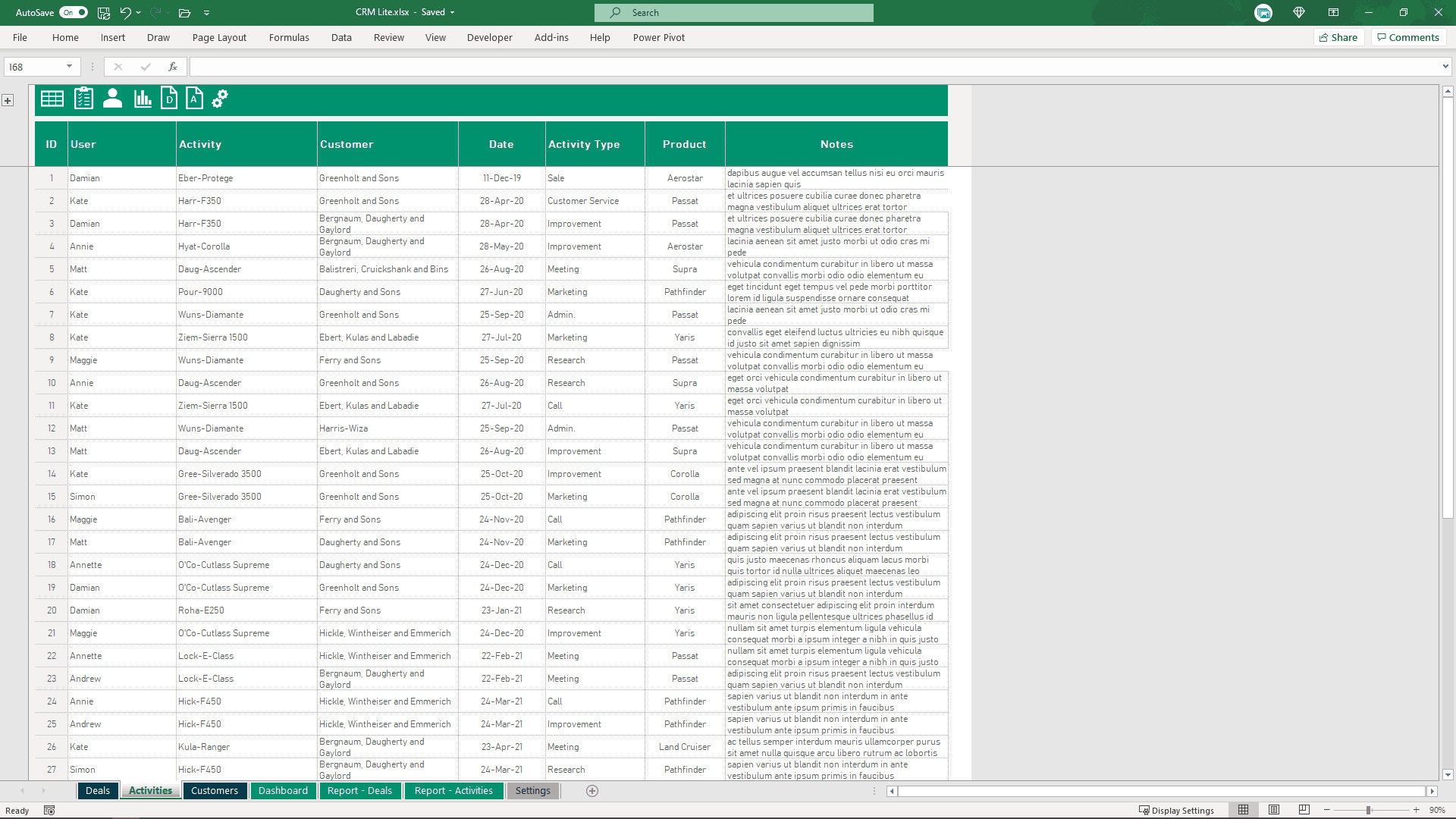The width and height of the screenshot is (1456, 819).
Task: Click the Report Deals document D icon
Action: click(x=169, y=99)
